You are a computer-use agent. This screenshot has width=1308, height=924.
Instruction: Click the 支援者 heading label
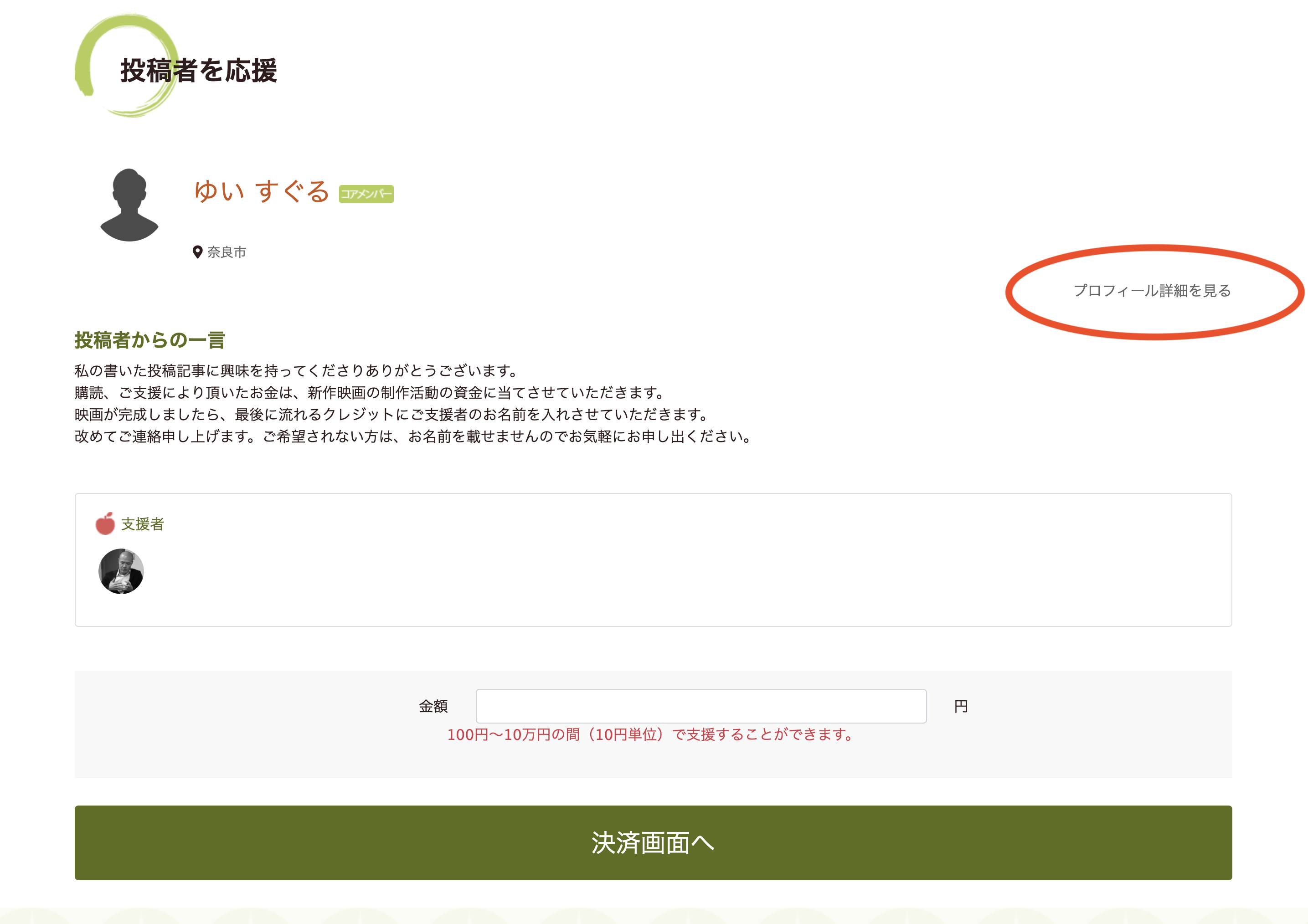[x=142, y=524]
